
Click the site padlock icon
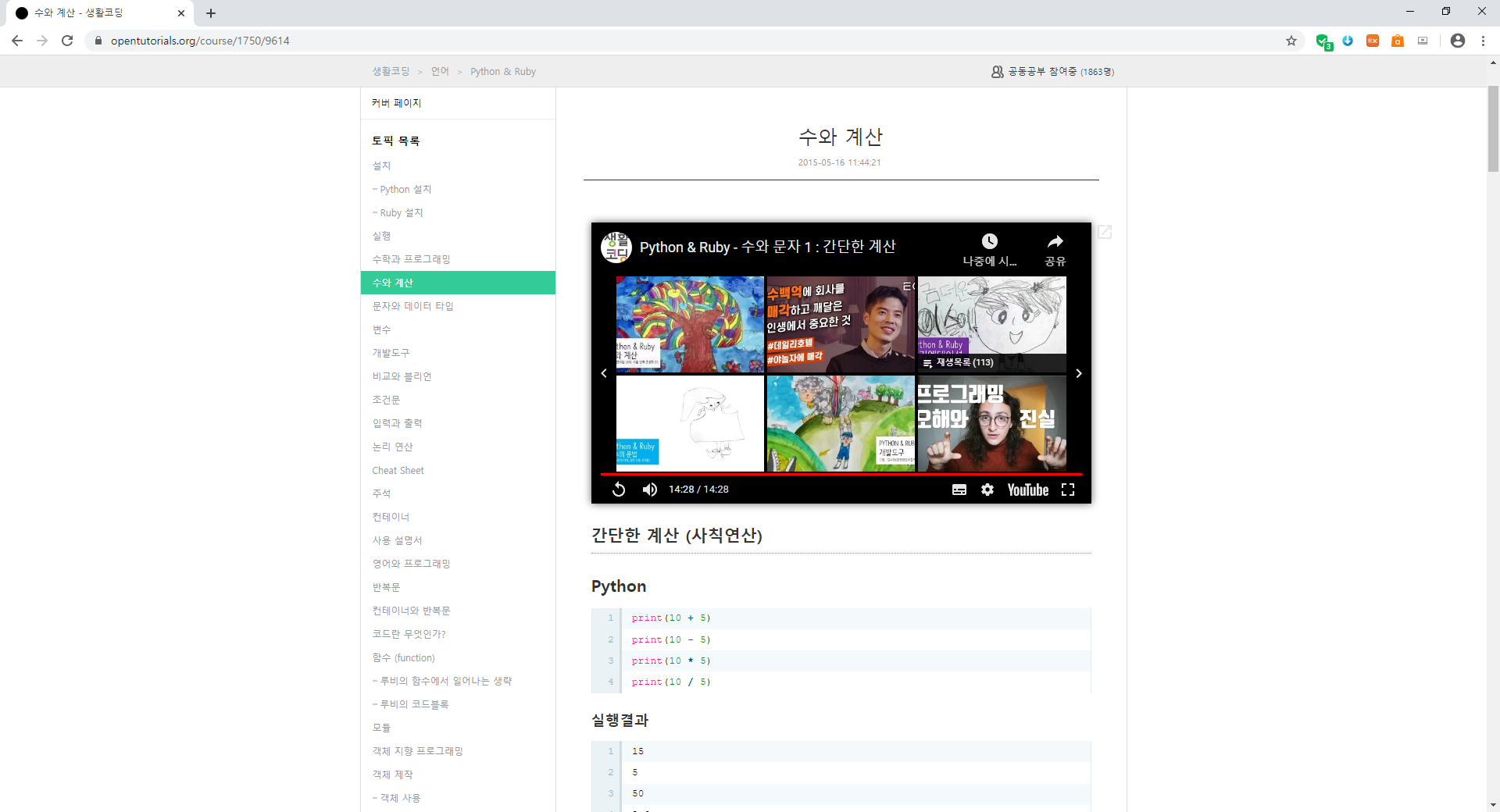coord(98,41)
